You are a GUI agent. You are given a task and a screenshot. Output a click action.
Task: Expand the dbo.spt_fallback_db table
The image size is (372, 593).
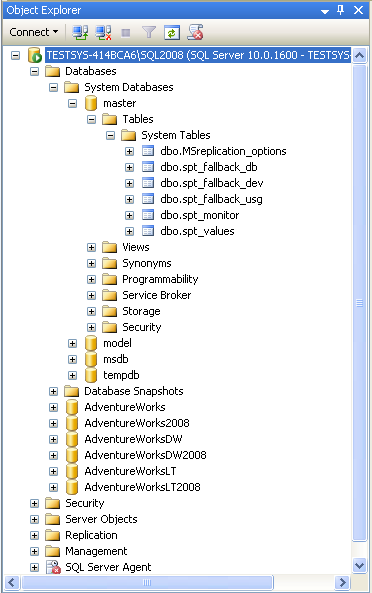point(129,167)
